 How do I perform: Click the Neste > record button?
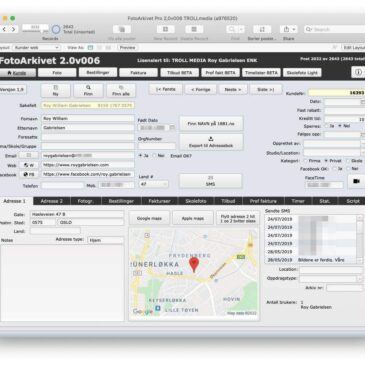233,89
